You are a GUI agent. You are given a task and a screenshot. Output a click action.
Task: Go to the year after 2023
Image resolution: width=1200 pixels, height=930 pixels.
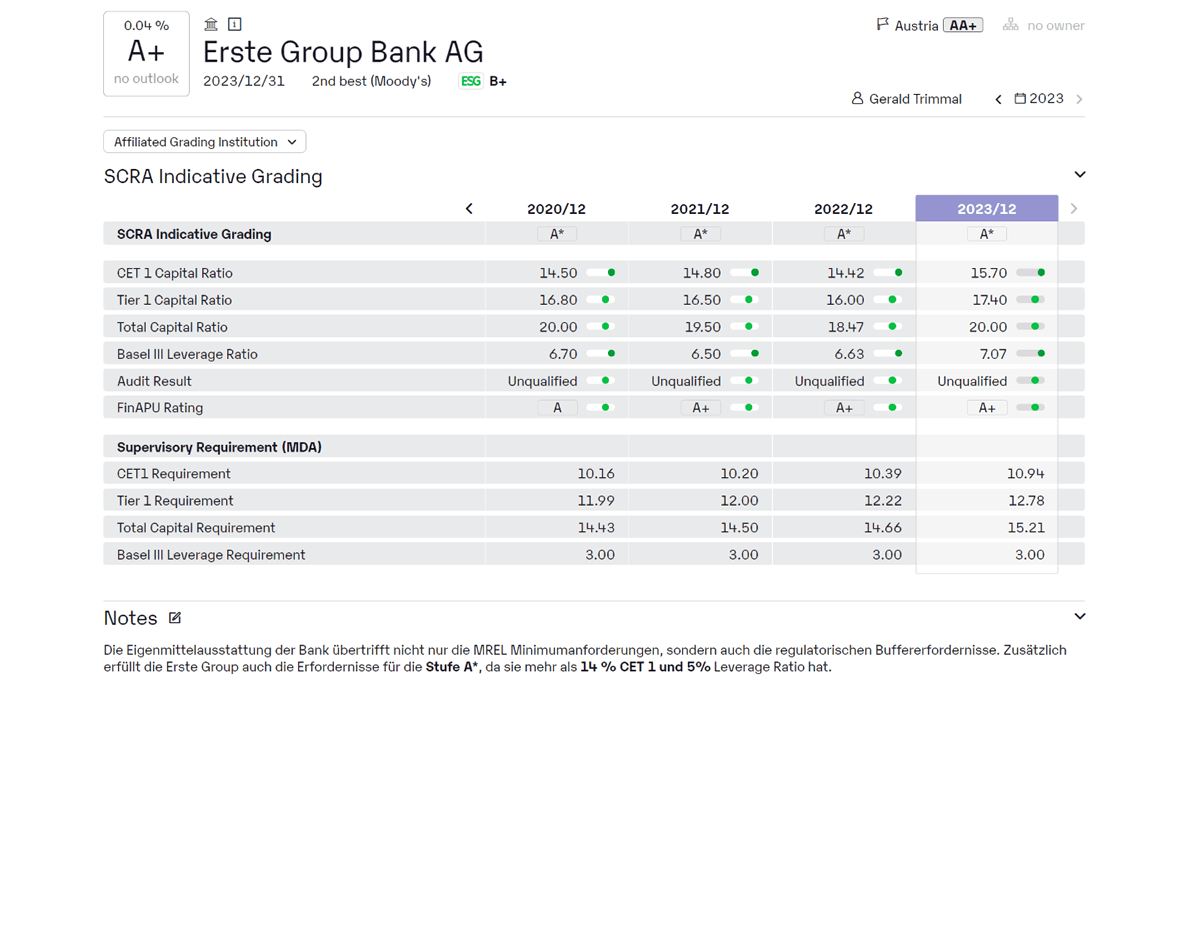tap(1079, 99)
